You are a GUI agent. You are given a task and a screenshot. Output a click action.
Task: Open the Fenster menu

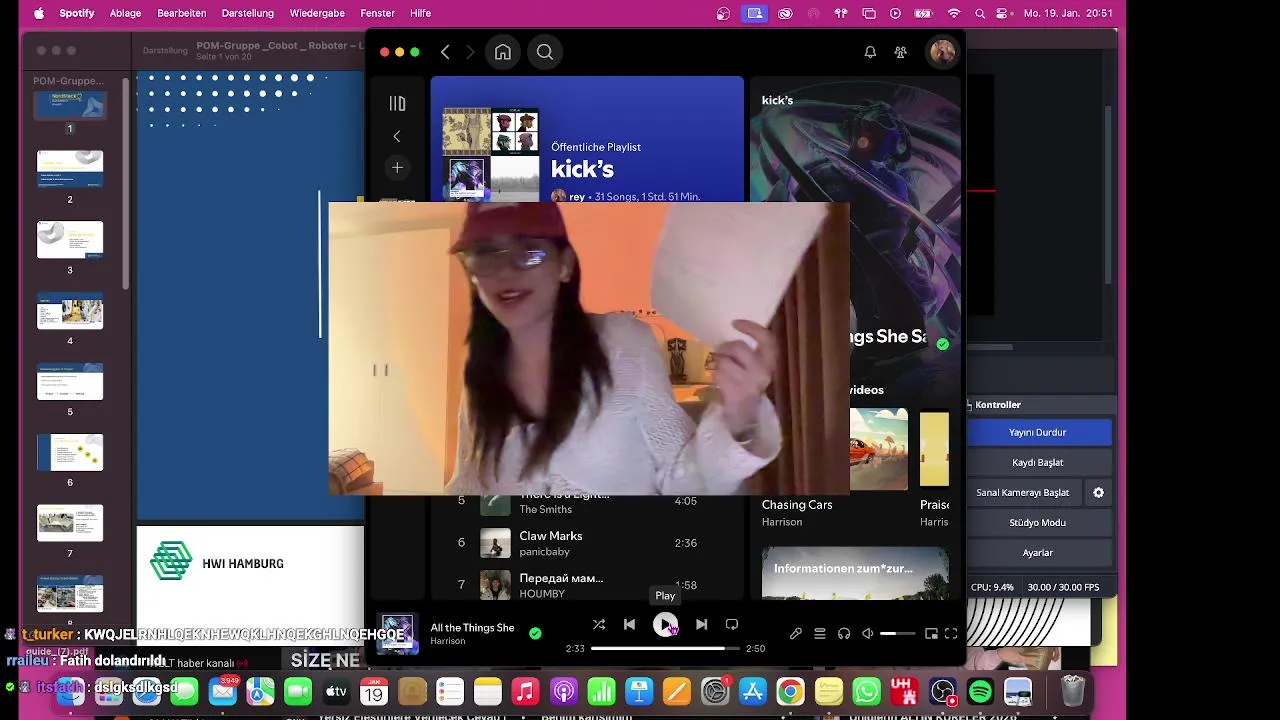point(377,13)
